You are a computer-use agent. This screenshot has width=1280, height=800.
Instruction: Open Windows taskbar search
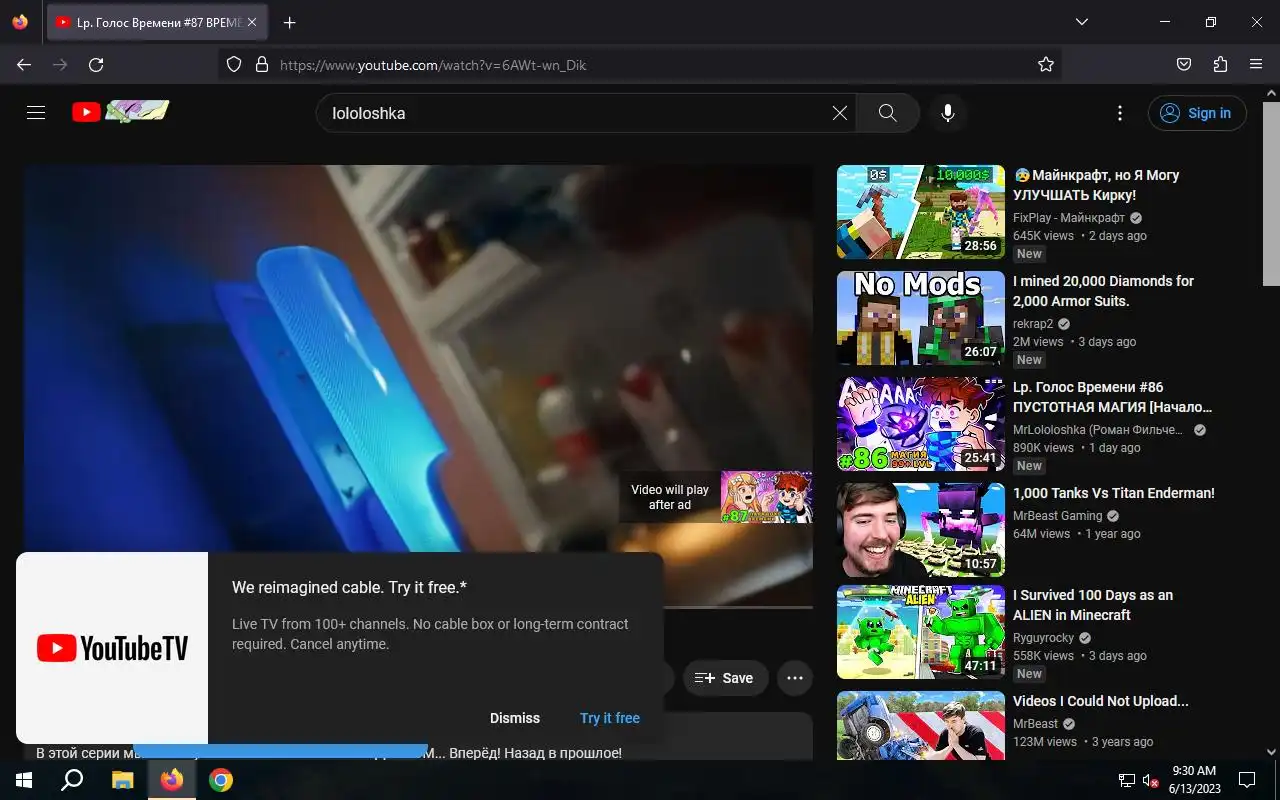[x=72, y=780]
